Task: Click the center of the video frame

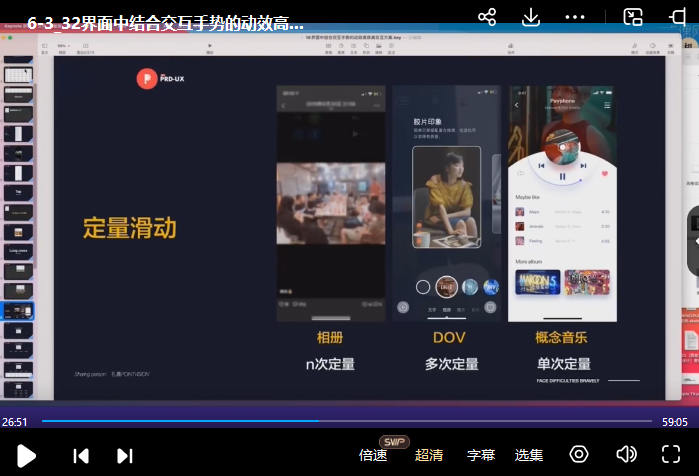Action: click(x=349, y=220)
